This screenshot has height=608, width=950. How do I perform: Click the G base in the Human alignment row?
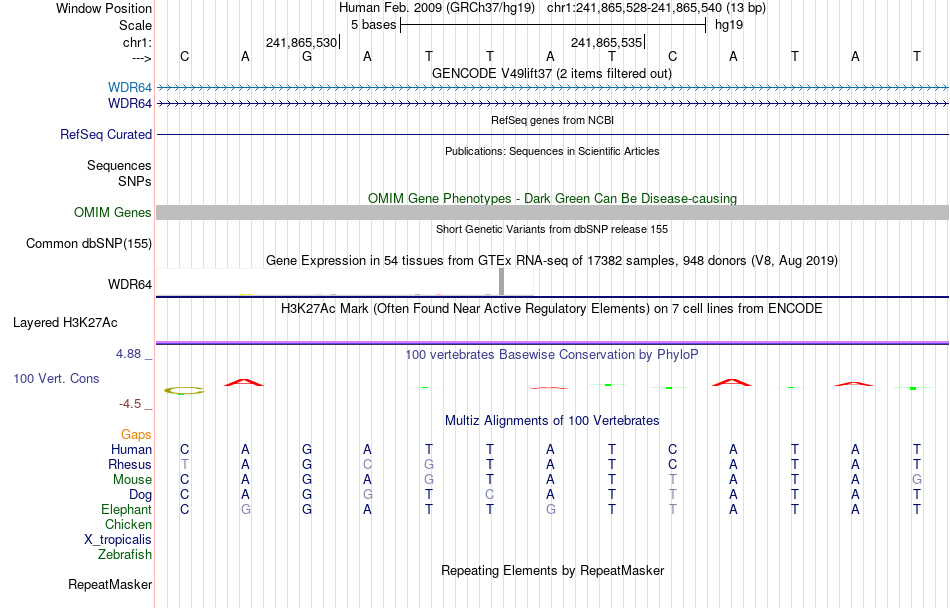(307, 449)
